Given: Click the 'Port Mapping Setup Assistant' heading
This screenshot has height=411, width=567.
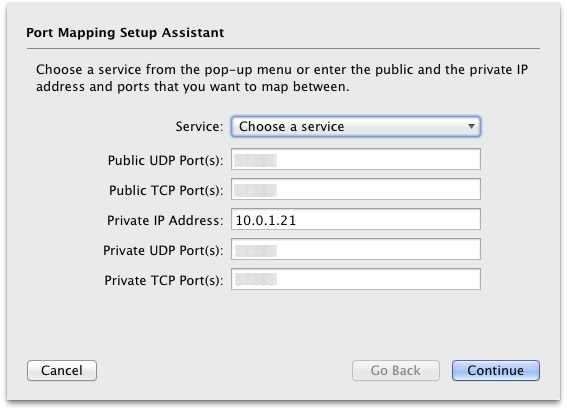Looking at the screenshot, I should coord(125,33).
